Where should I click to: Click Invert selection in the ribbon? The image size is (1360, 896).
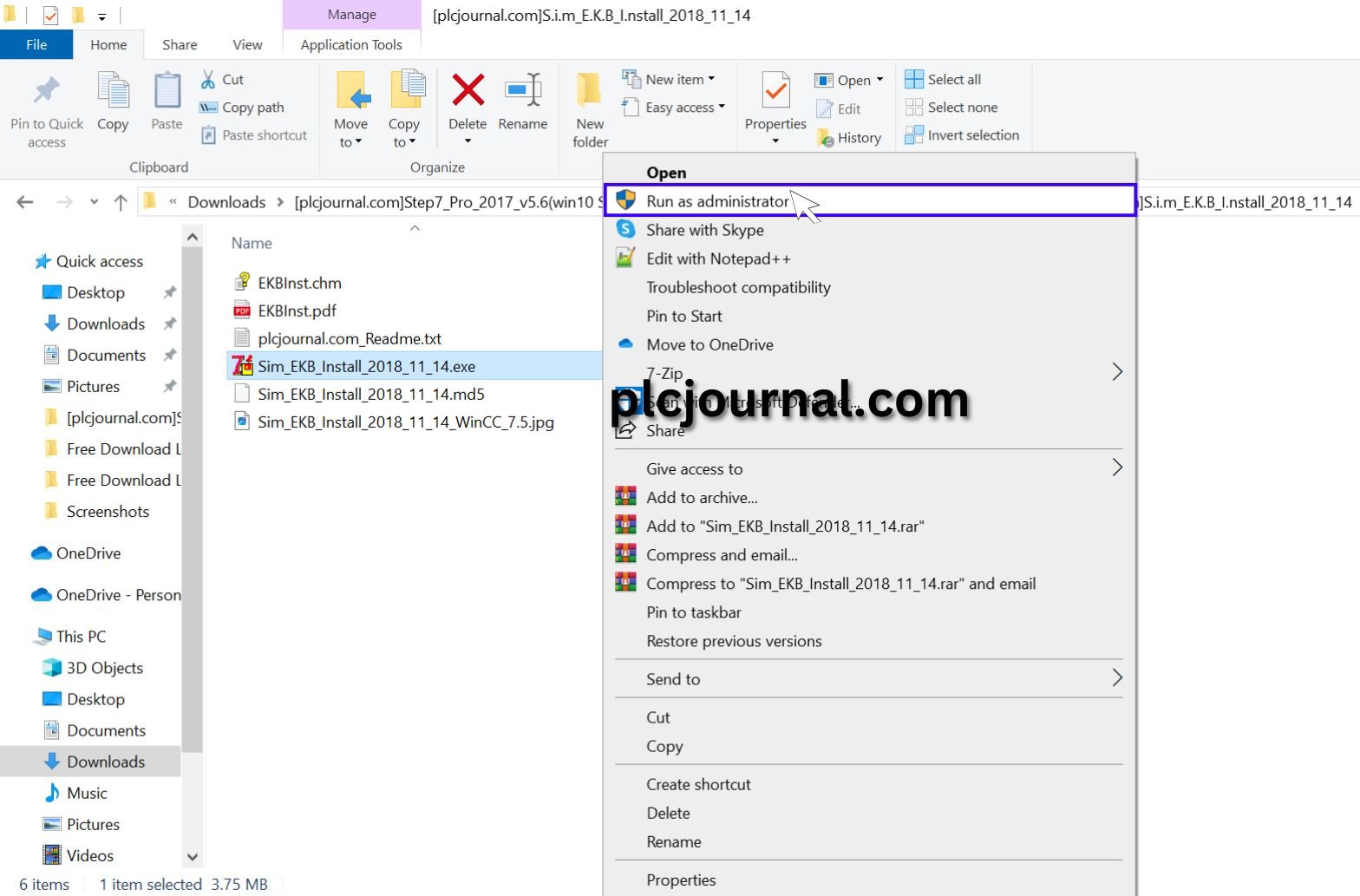[962, 135]
